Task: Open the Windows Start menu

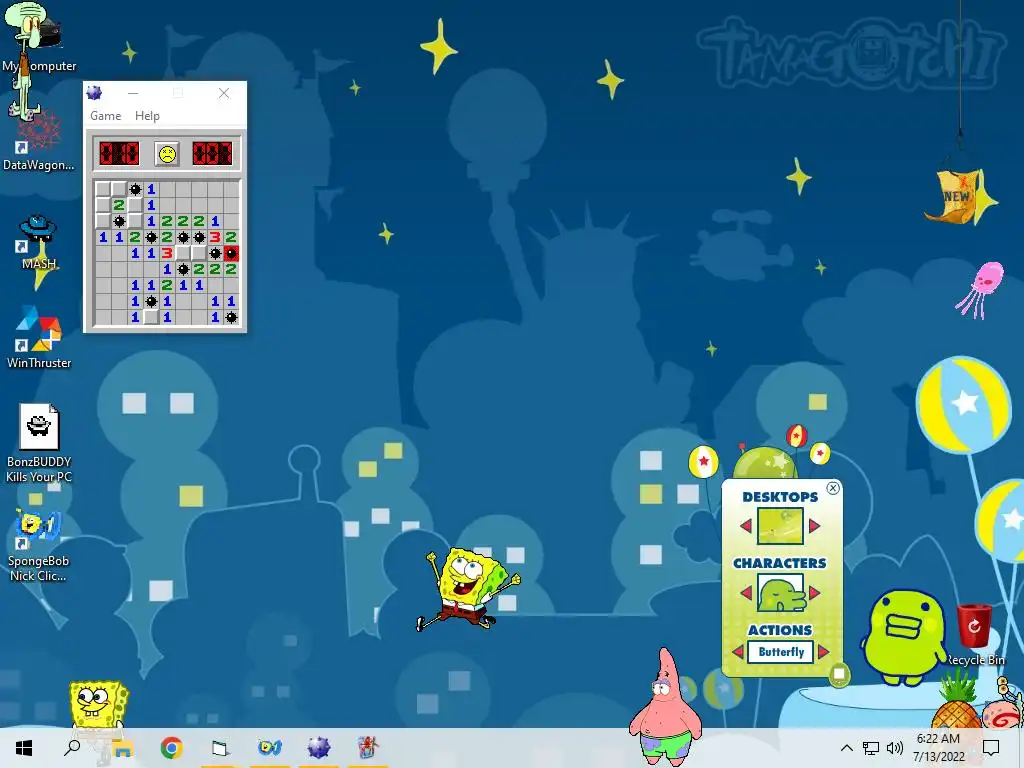Action: [x=24, y=748]
